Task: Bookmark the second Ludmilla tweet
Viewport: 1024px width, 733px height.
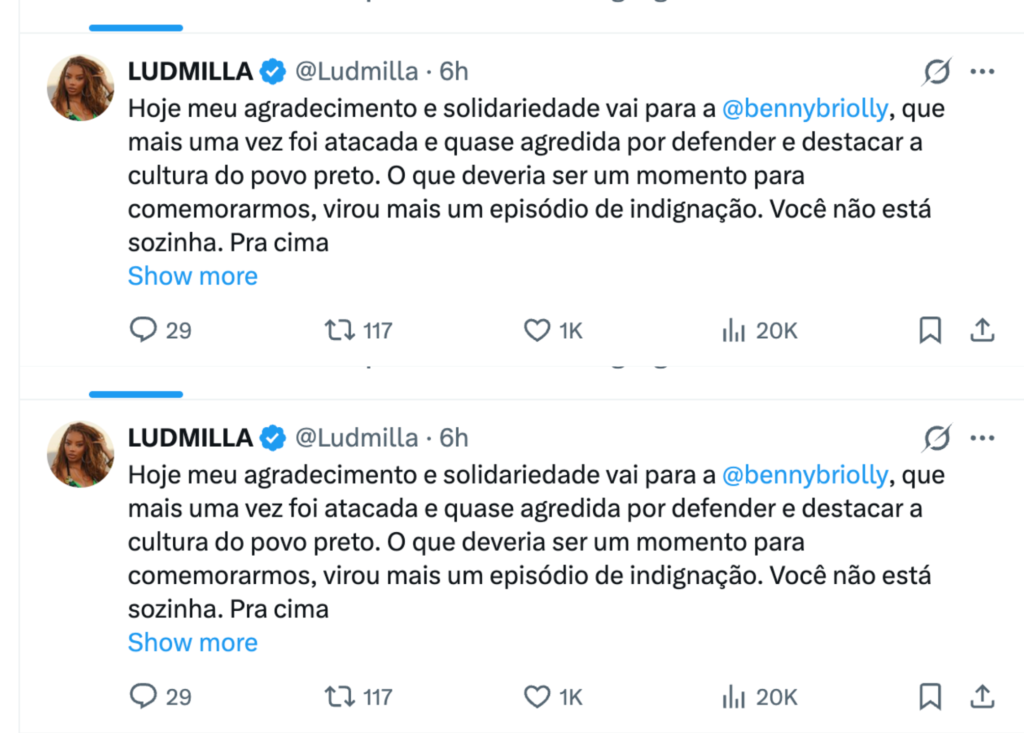Action: click(x=930, y=696)
